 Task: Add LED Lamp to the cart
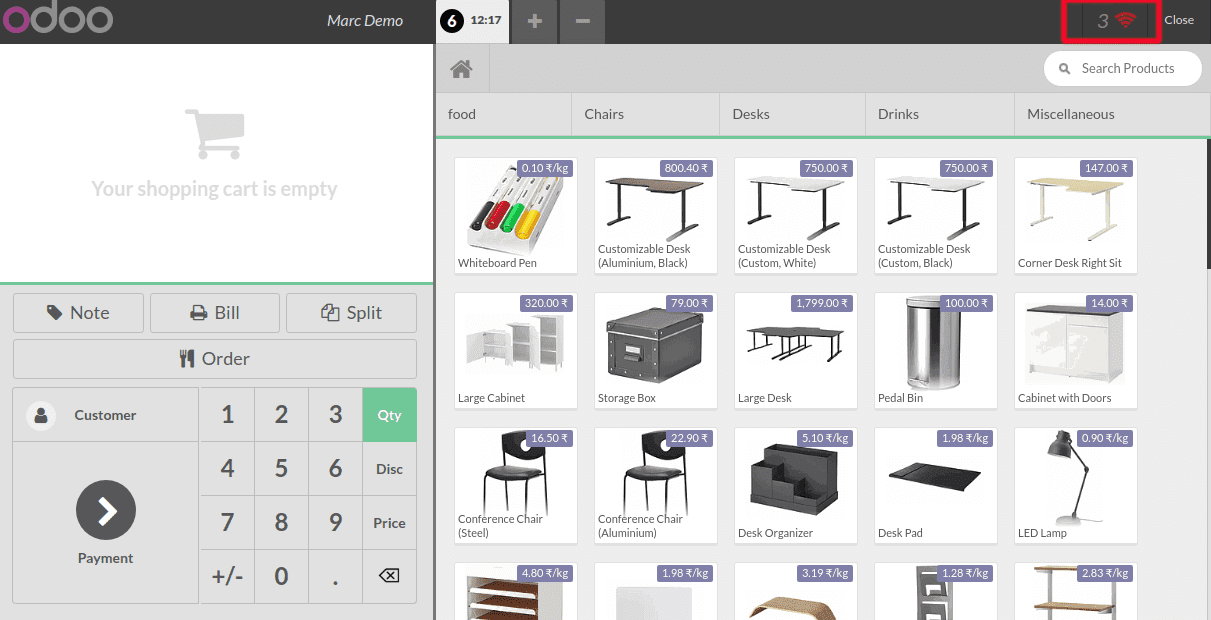pos(1076,485)
